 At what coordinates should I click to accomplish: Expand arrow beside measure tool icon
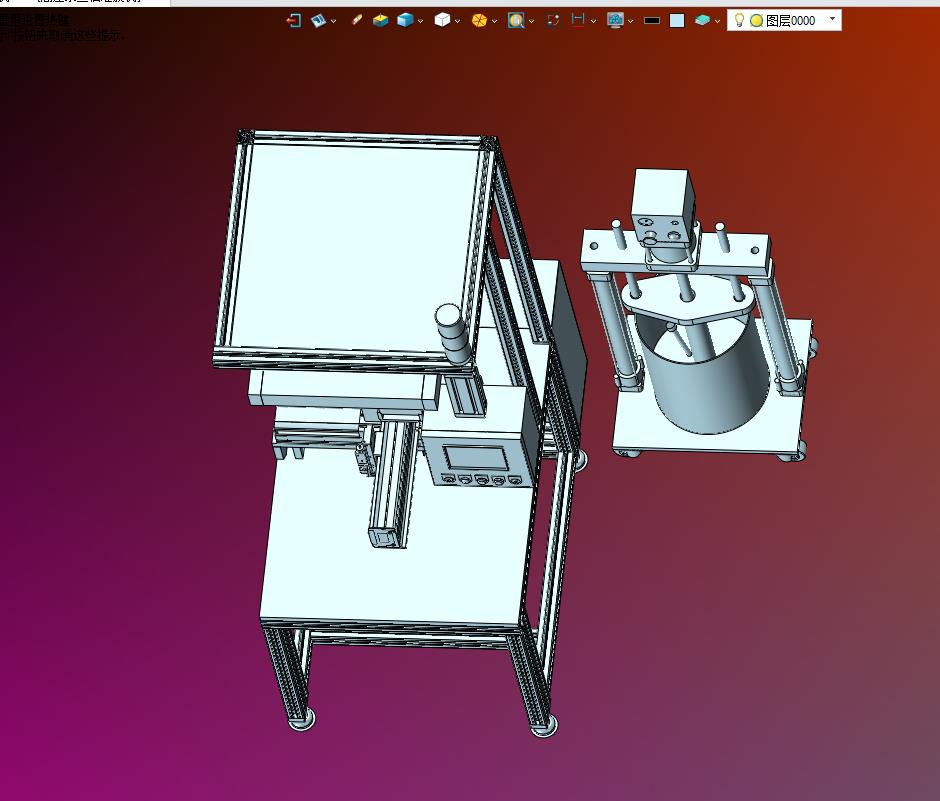click(x=593, y=22)
